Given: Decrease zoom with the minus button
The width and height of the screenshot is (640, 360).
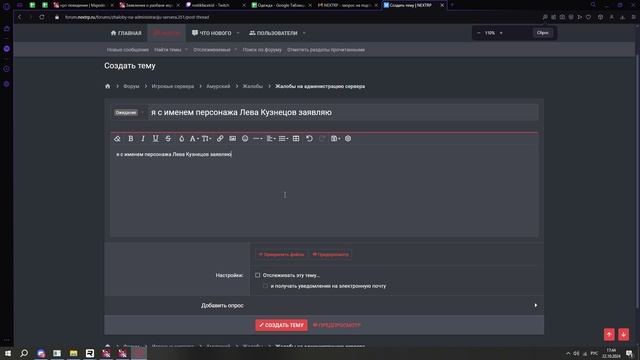Looking at the screenshot, I should tap(479, 33).
